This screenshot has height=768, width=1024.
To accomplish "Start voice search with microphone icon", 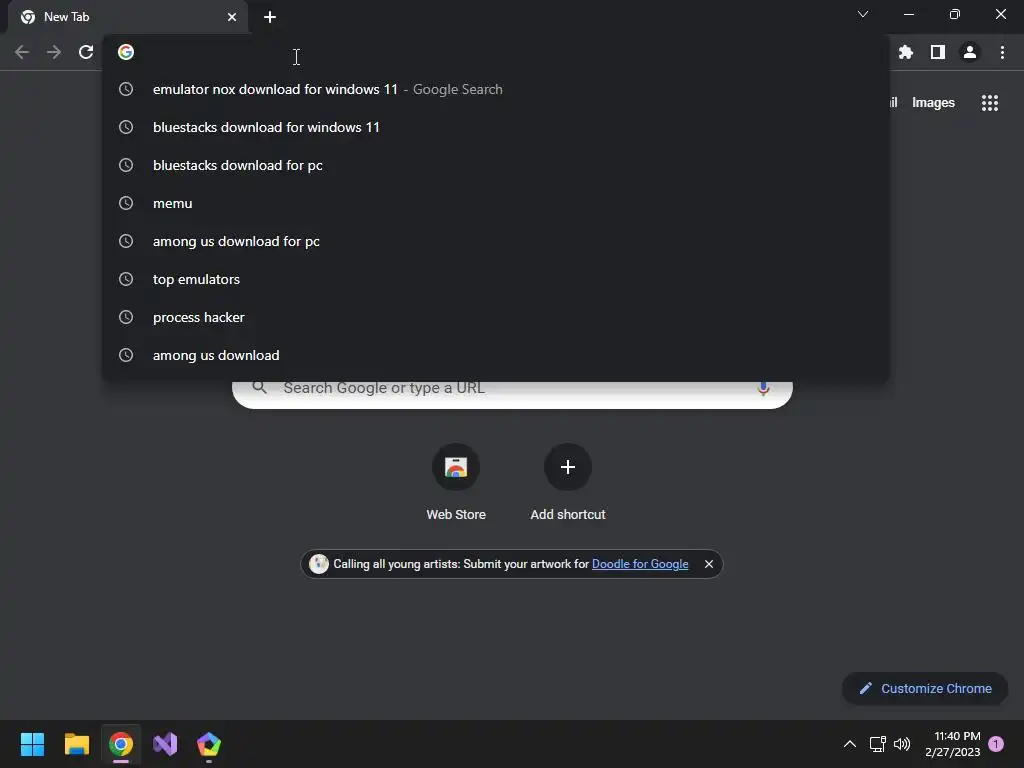I will pyautogui.click(x=763, y=389).
